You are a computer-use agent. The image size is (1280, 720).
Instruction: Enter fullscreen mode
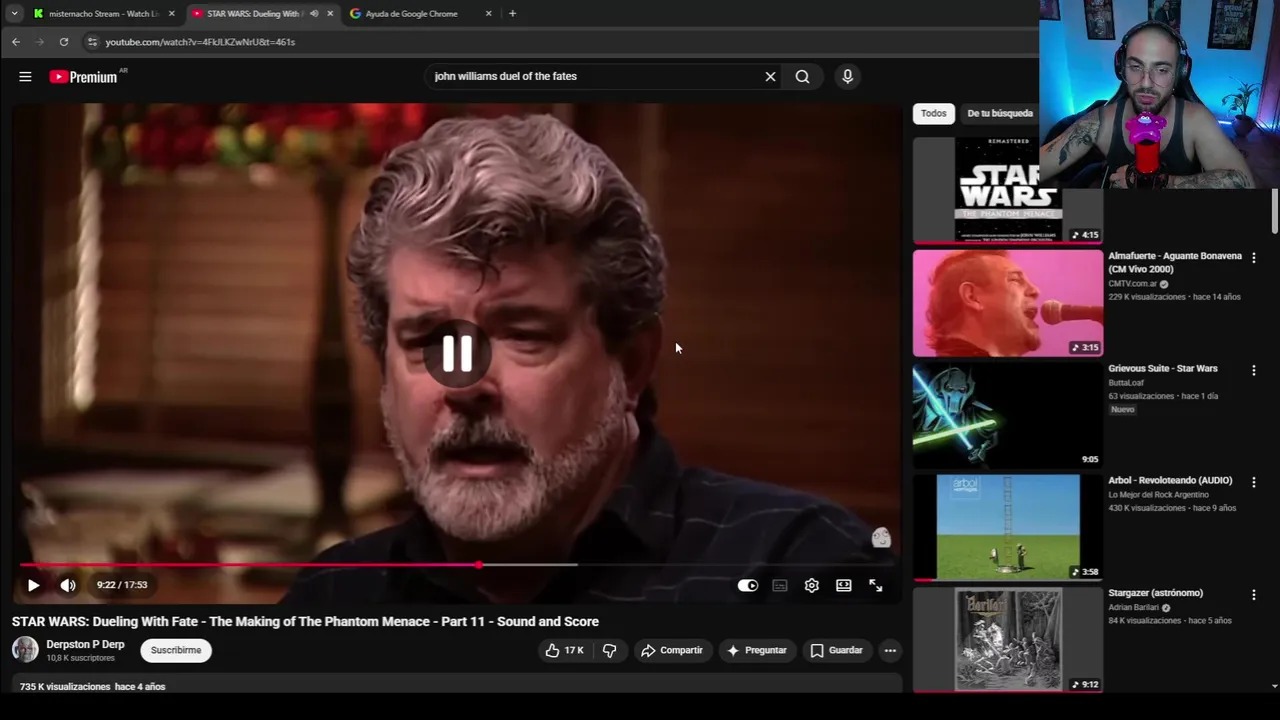coord(876,585)
